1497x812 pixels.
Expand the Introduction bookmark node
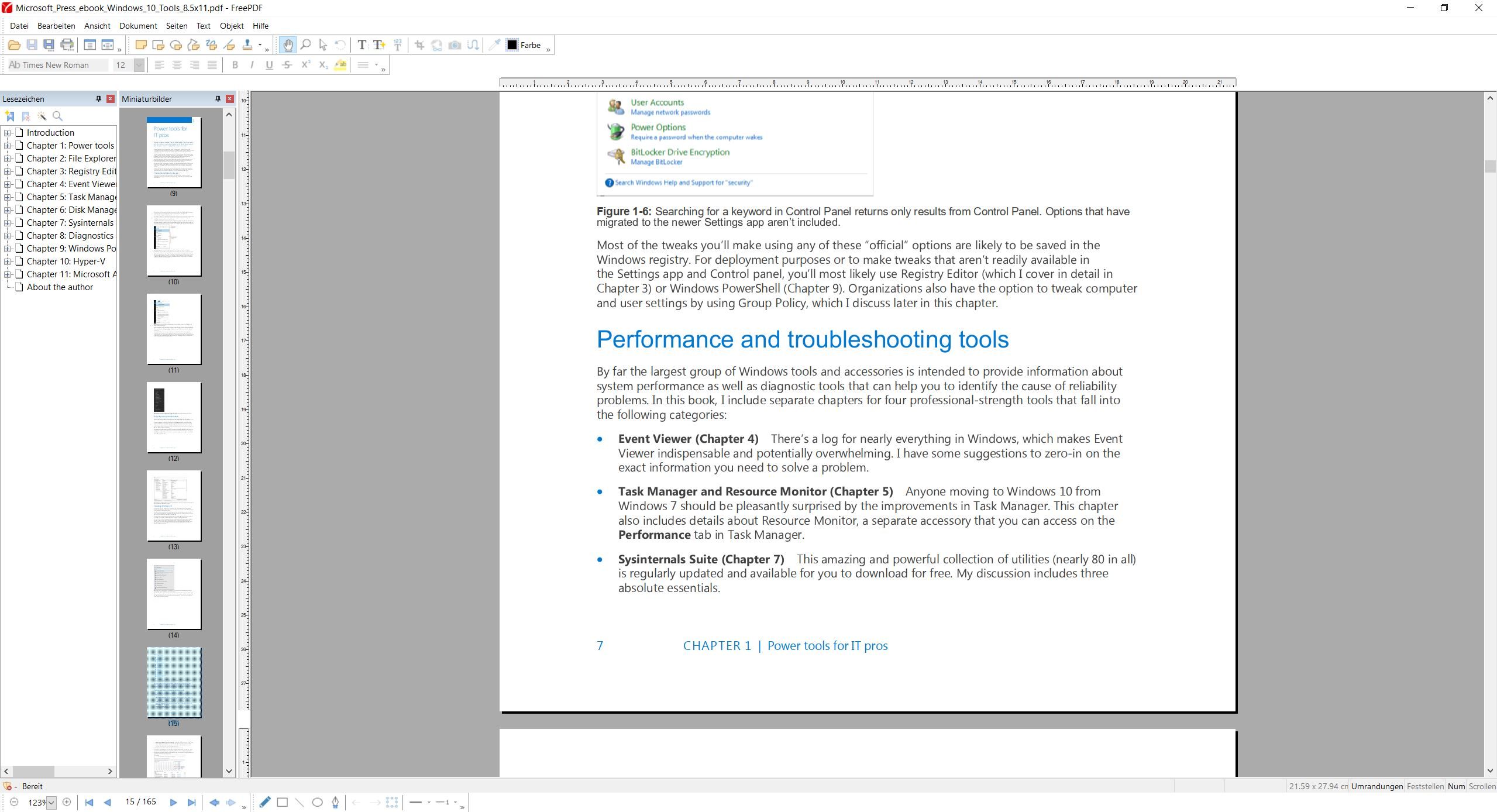point(8,133)
